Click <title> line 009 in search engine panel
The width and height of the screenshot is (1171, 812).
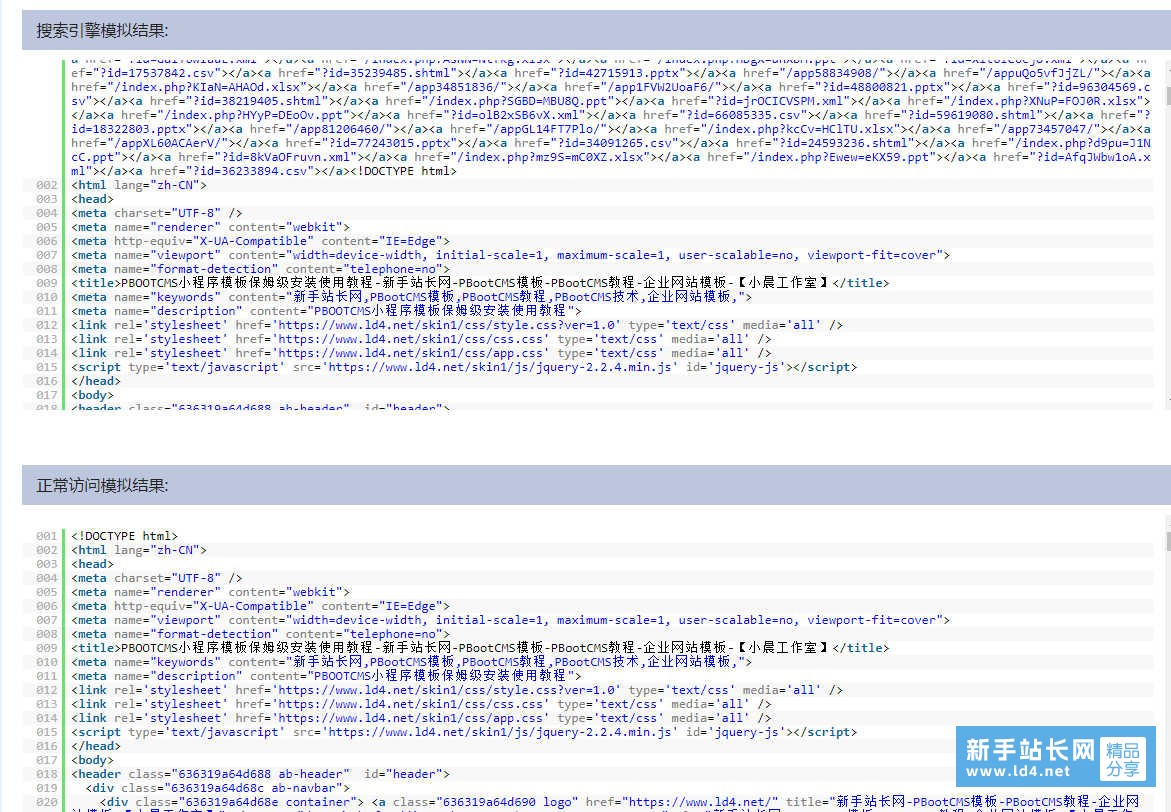480,283
